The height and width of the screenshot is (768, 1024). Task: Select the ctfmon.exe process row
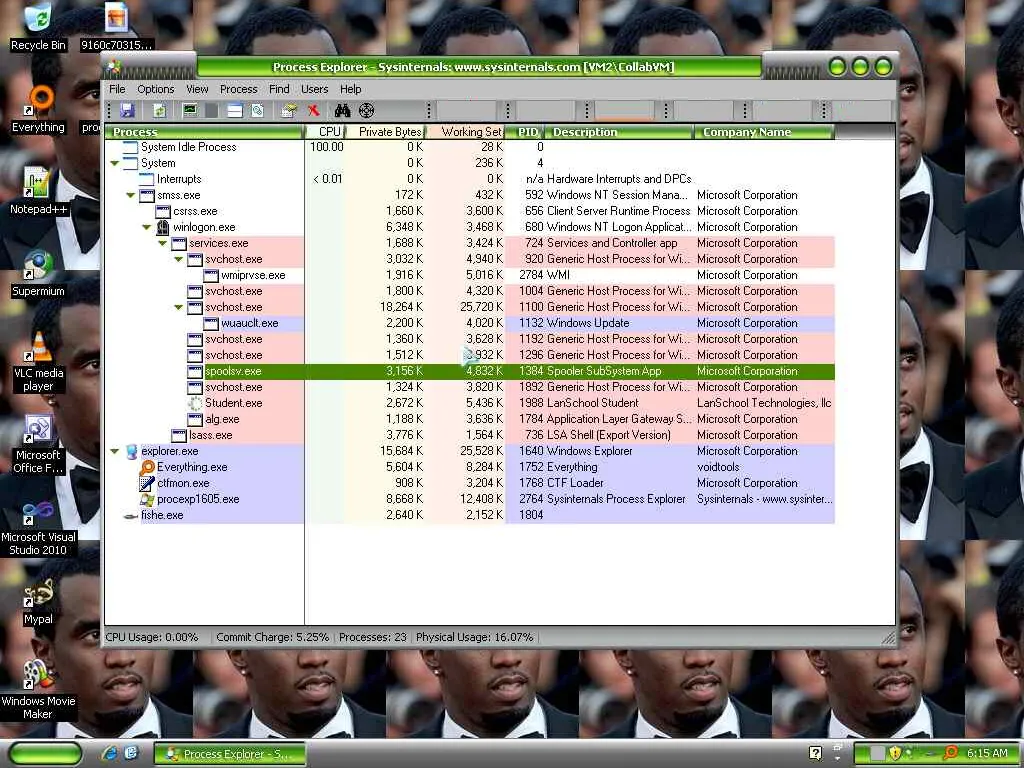470,483
